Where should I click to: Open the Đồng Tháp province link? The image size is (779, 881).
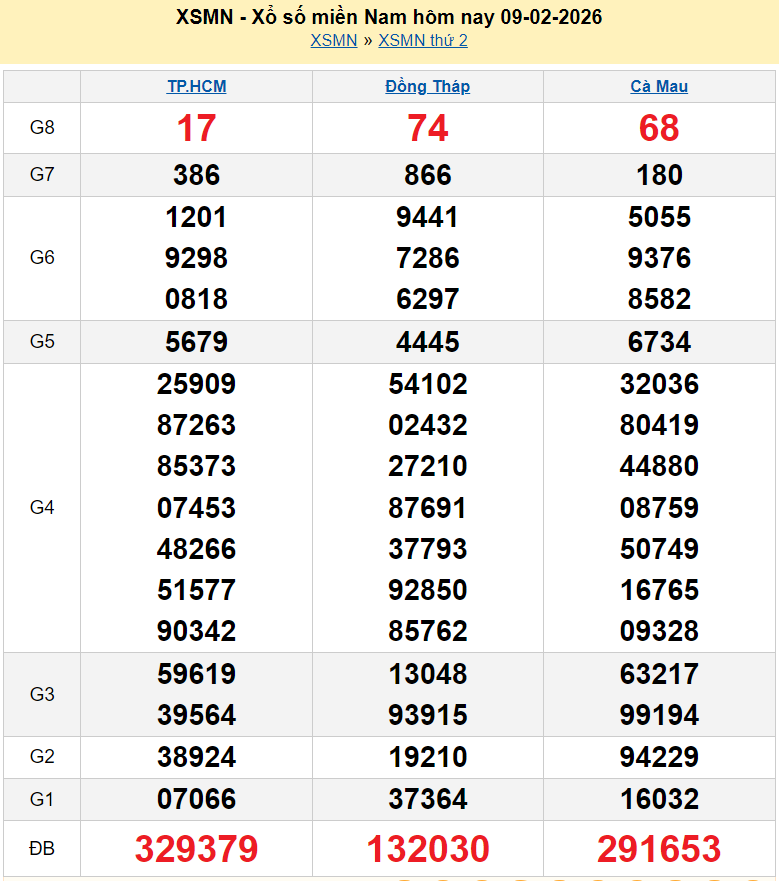(427, 87)
